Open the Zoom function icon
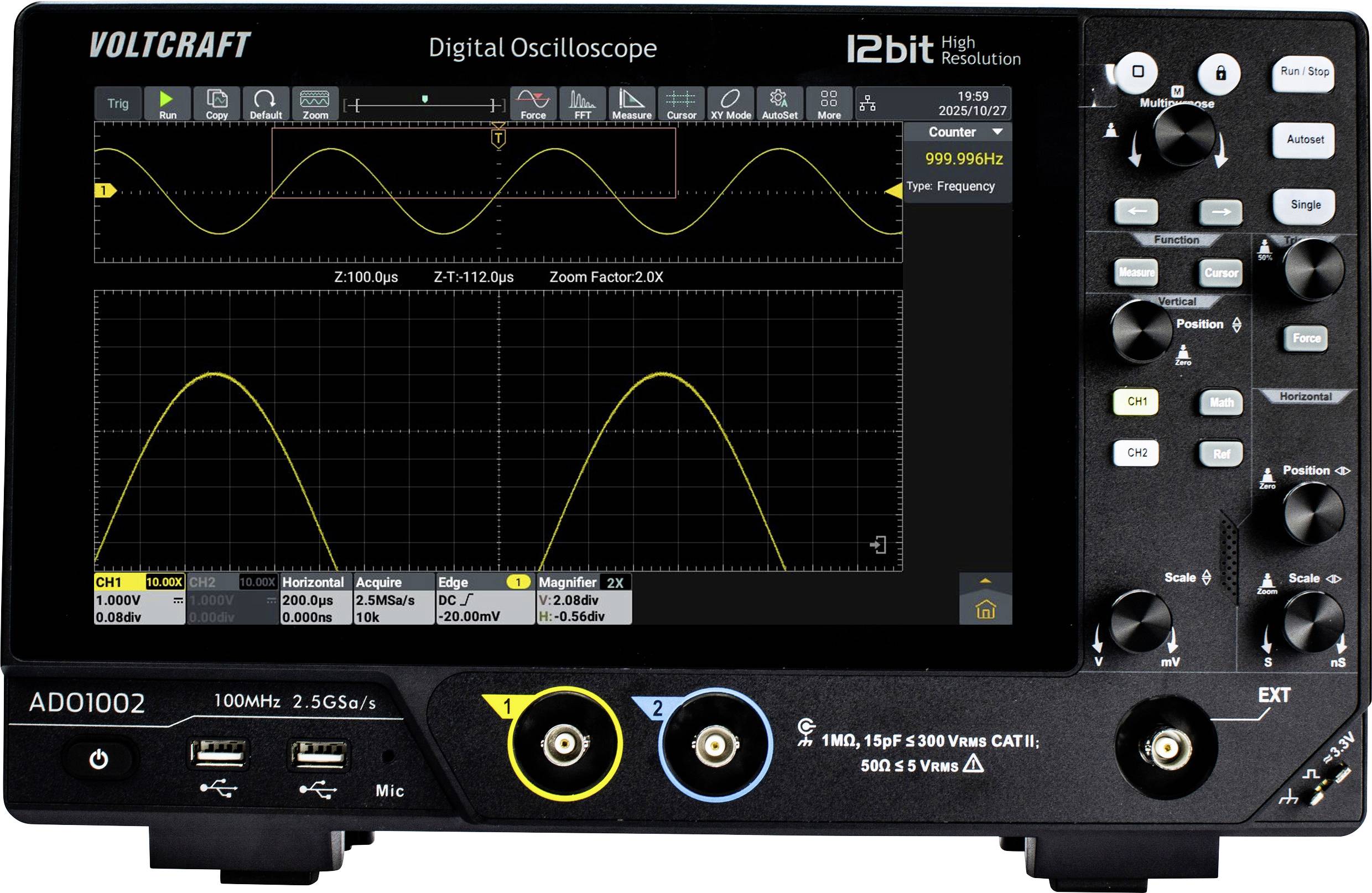 [314, 104]
